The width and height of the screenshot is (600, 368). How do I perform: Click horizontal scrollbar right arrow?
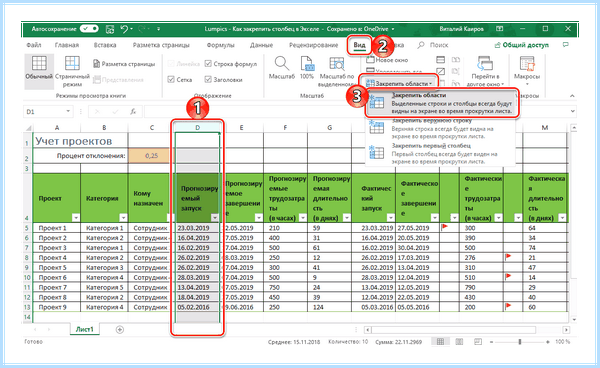(x=566, y=330)
